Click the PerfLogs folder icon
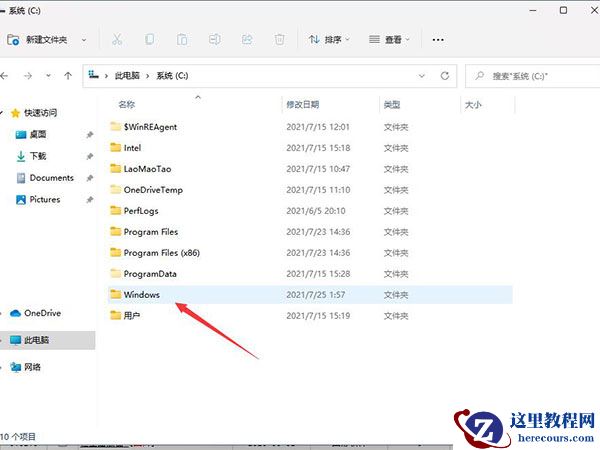Screen dimensions: 600x450 pos(116,210)
